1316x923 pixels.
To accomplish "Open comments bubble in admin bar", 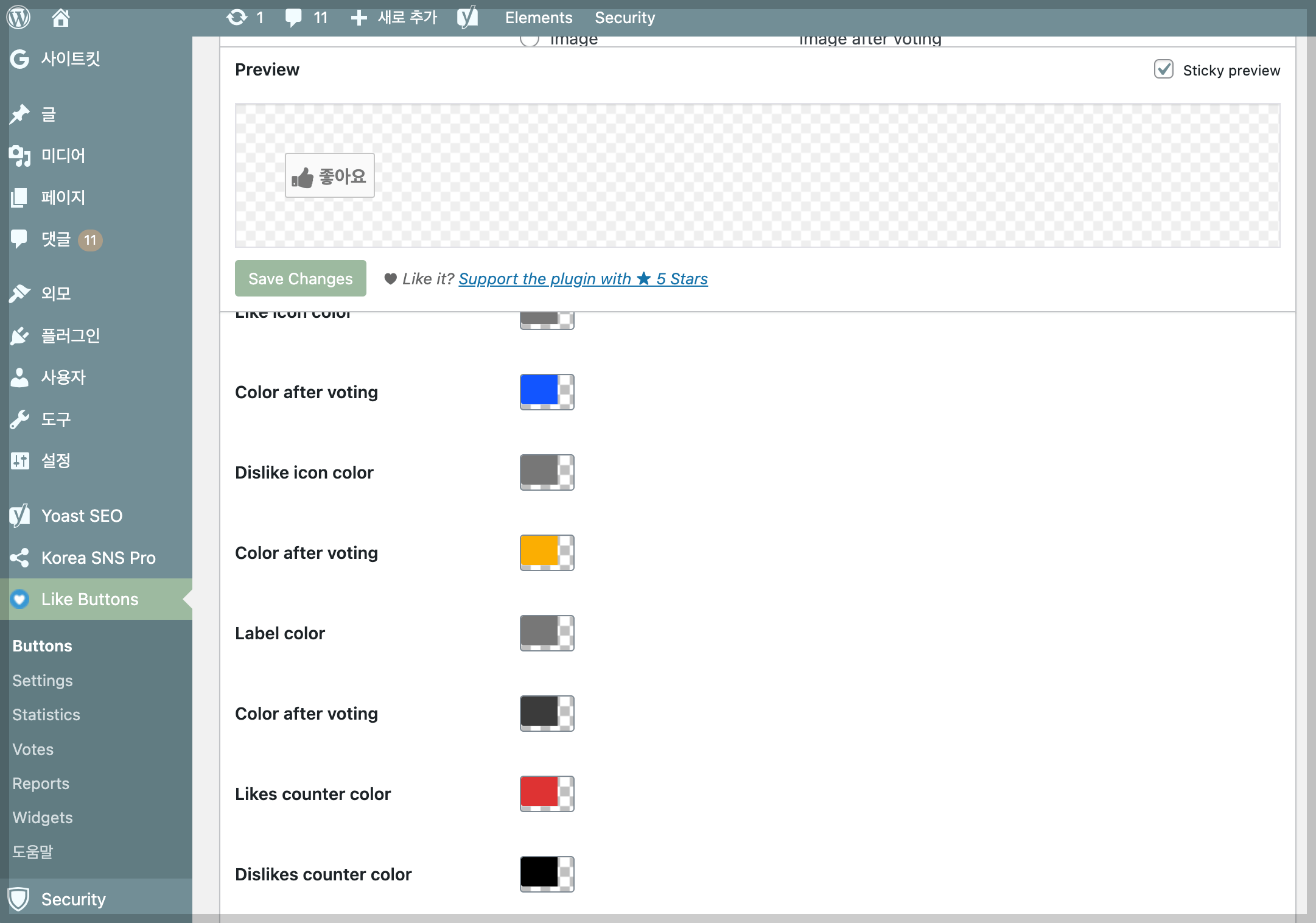I will point(294,17).
